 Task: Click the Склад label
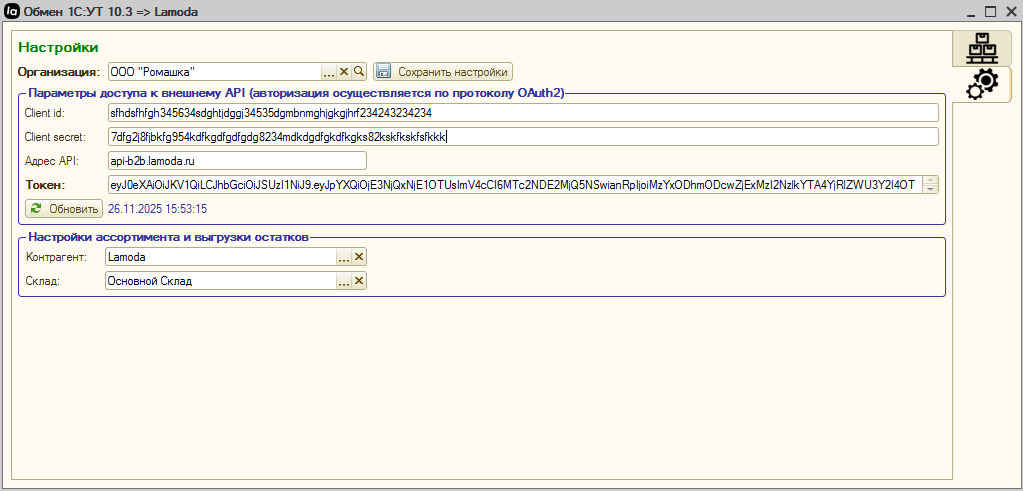tap(42, 281)
